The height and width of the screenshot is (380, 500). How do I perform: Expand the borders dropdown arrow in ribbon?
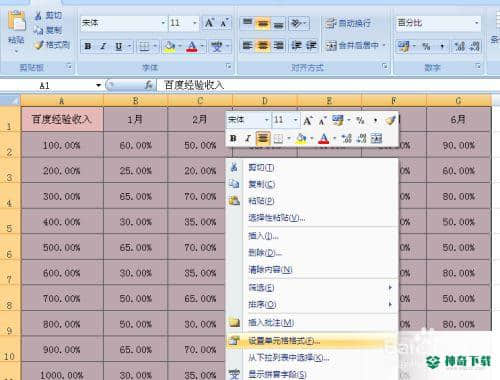pos(155,46)
